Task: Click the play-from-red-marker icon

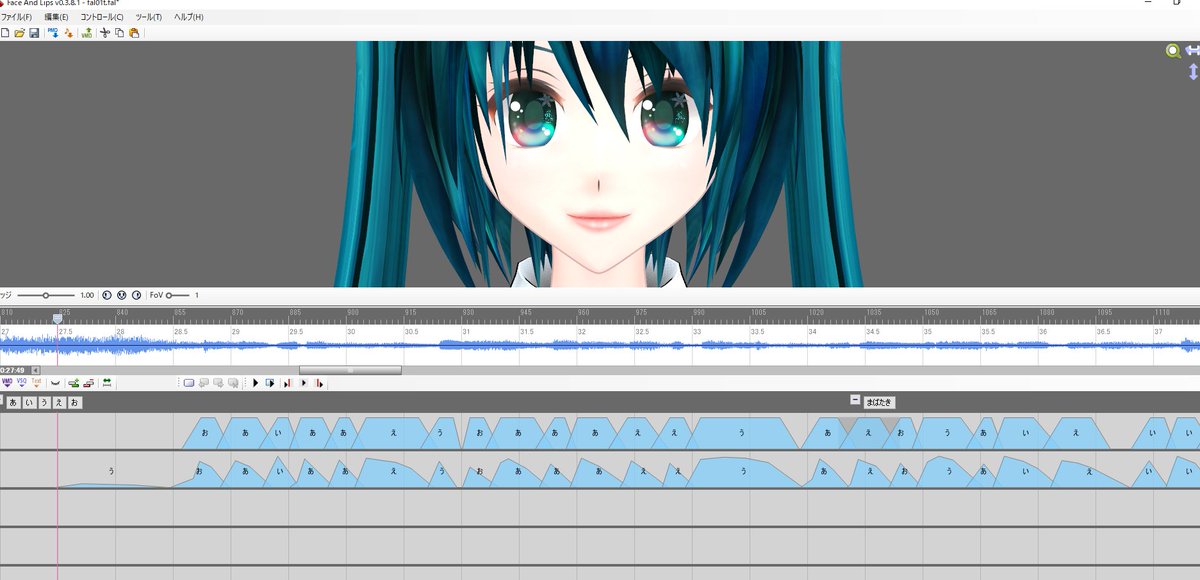Action: (319, 383)
